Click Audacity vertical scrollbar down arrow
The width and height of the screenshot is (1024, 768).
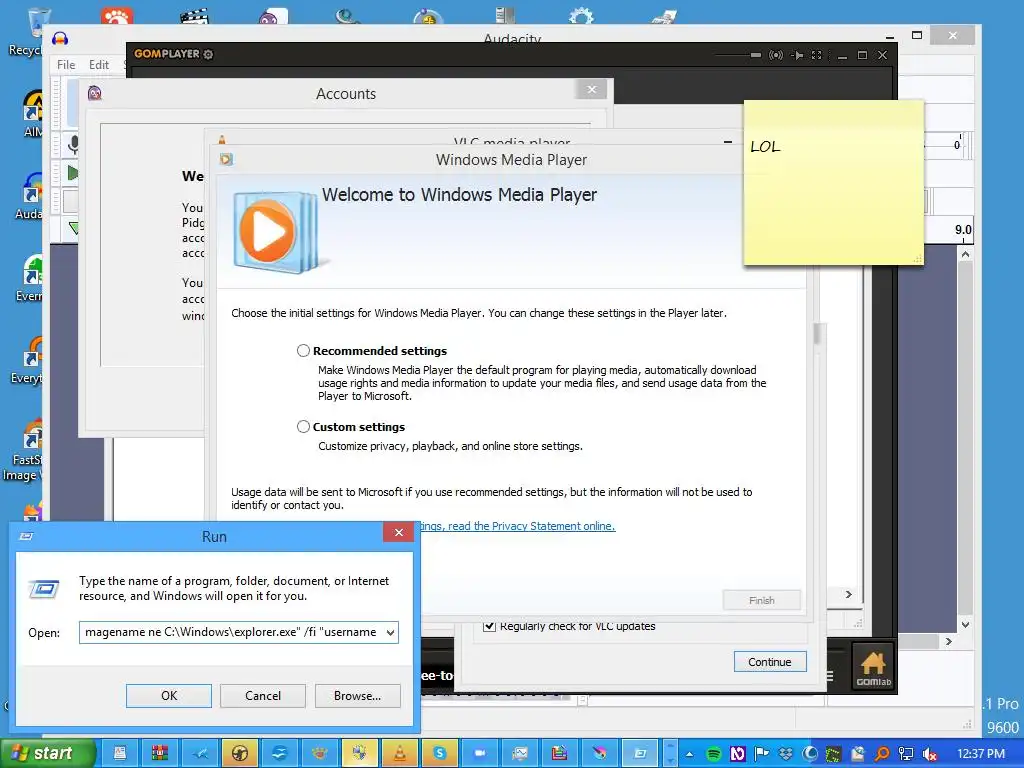point(966,625)
